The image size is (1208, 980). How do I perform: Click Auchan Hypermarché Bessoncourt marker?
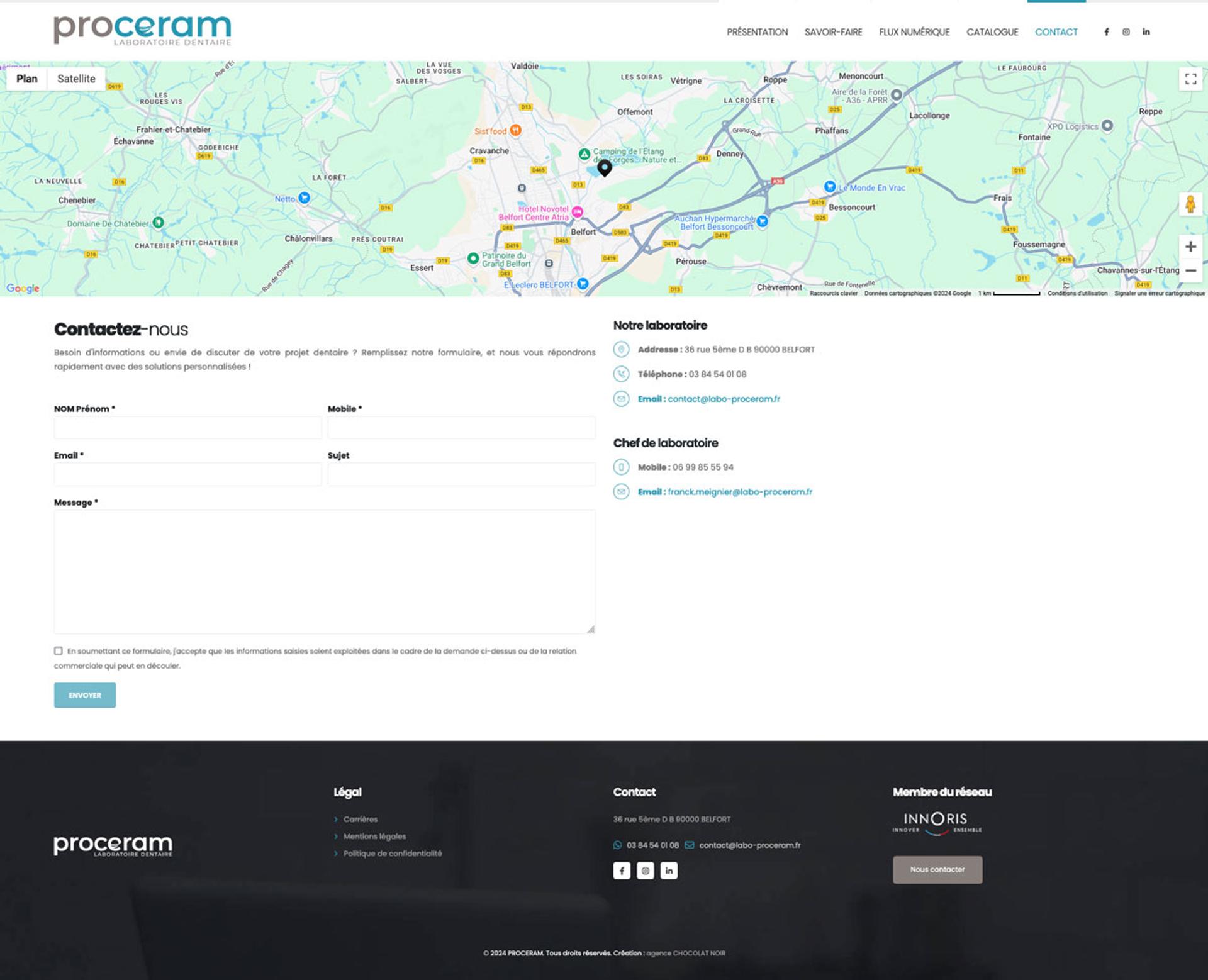click(763, 221)
